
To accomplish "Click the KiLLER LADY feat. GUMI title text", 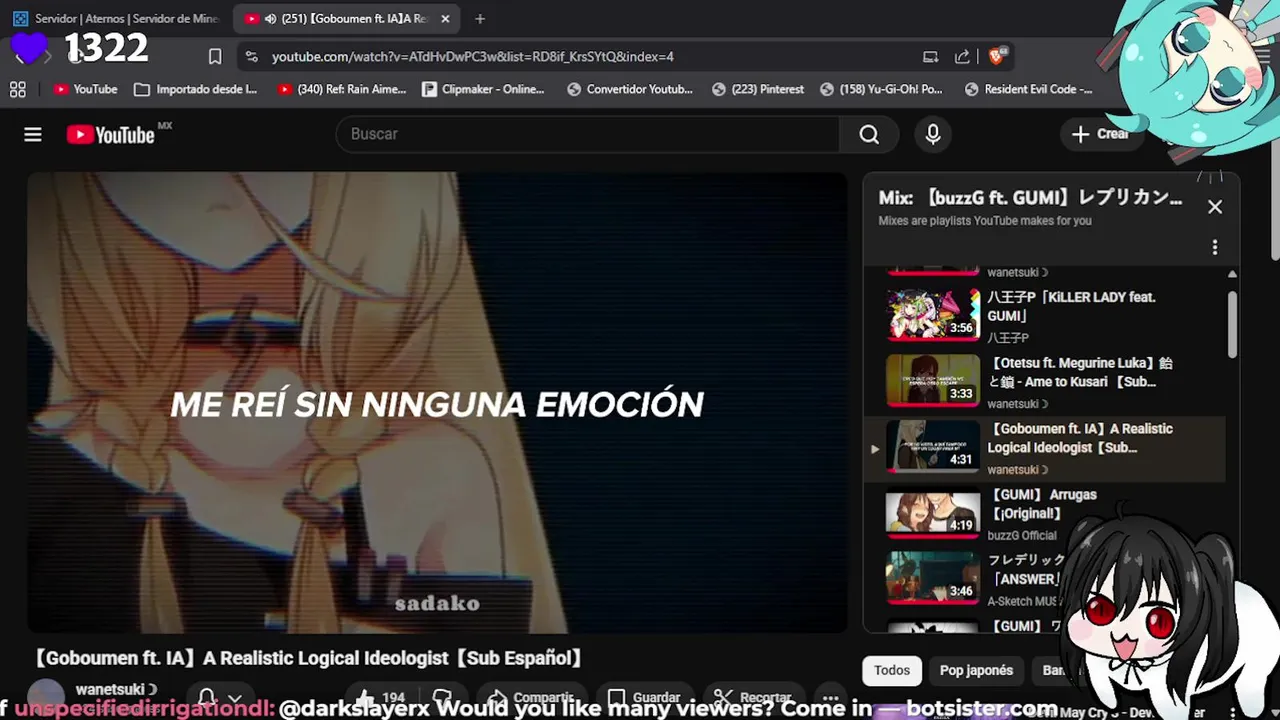I will (x=1071, y=306).
